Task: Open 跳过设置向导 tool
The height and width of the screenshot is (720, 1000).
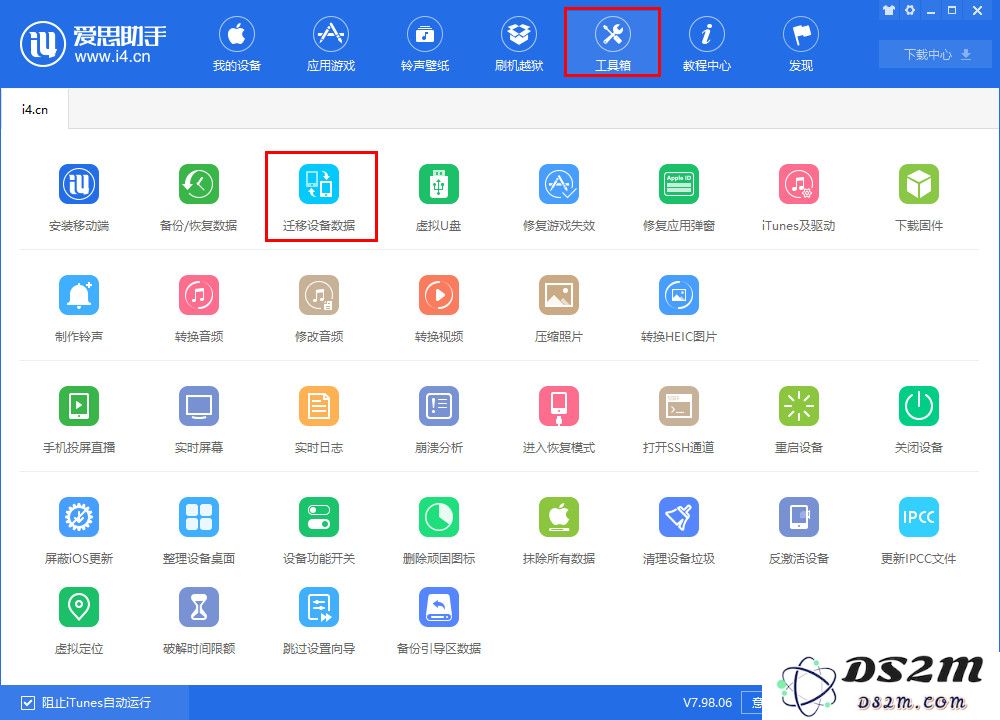Action: 319,607
